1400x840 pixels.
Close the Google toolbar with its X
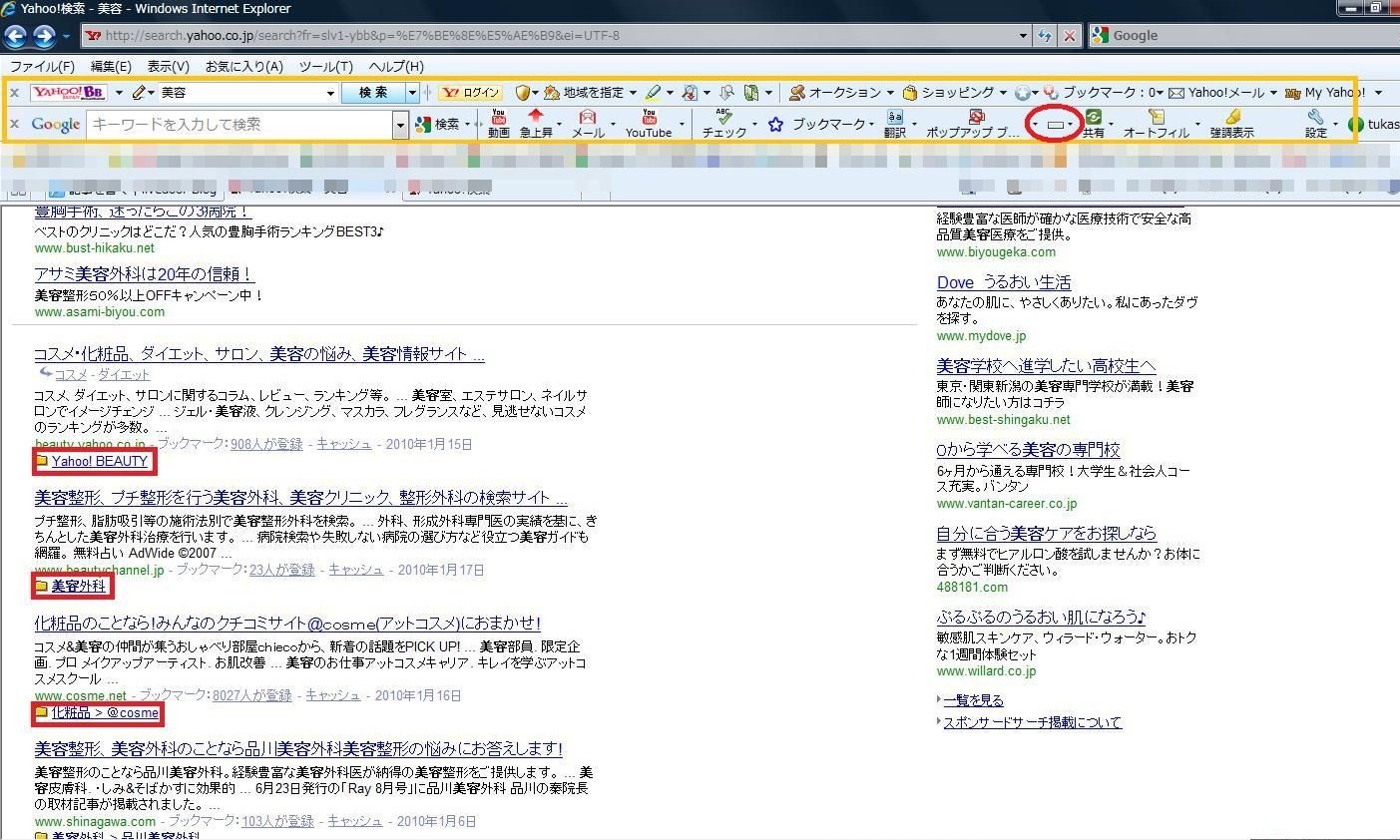[x=14, y=124]
